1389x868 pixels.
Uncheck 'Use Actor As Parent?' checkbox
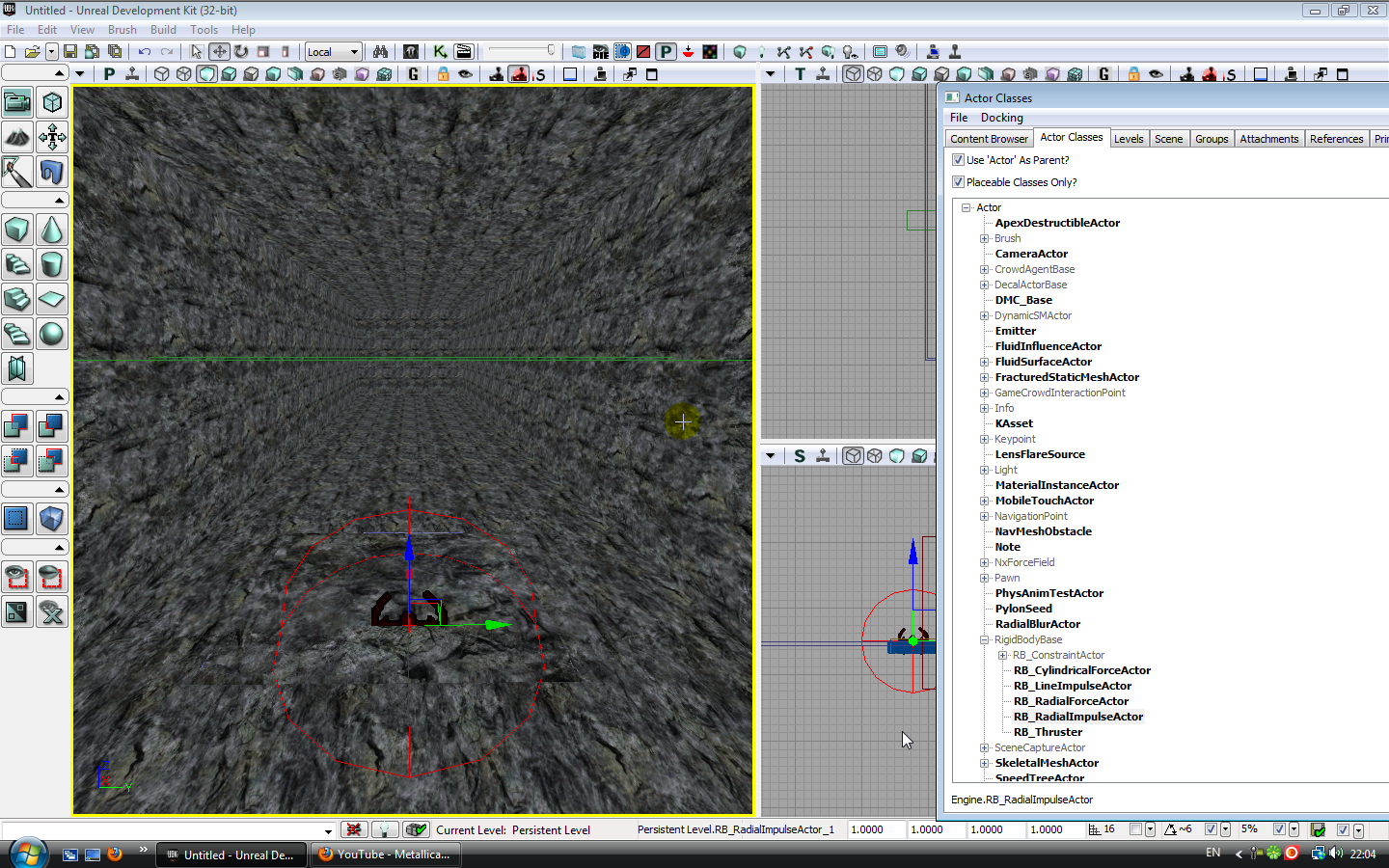[958, 160]
